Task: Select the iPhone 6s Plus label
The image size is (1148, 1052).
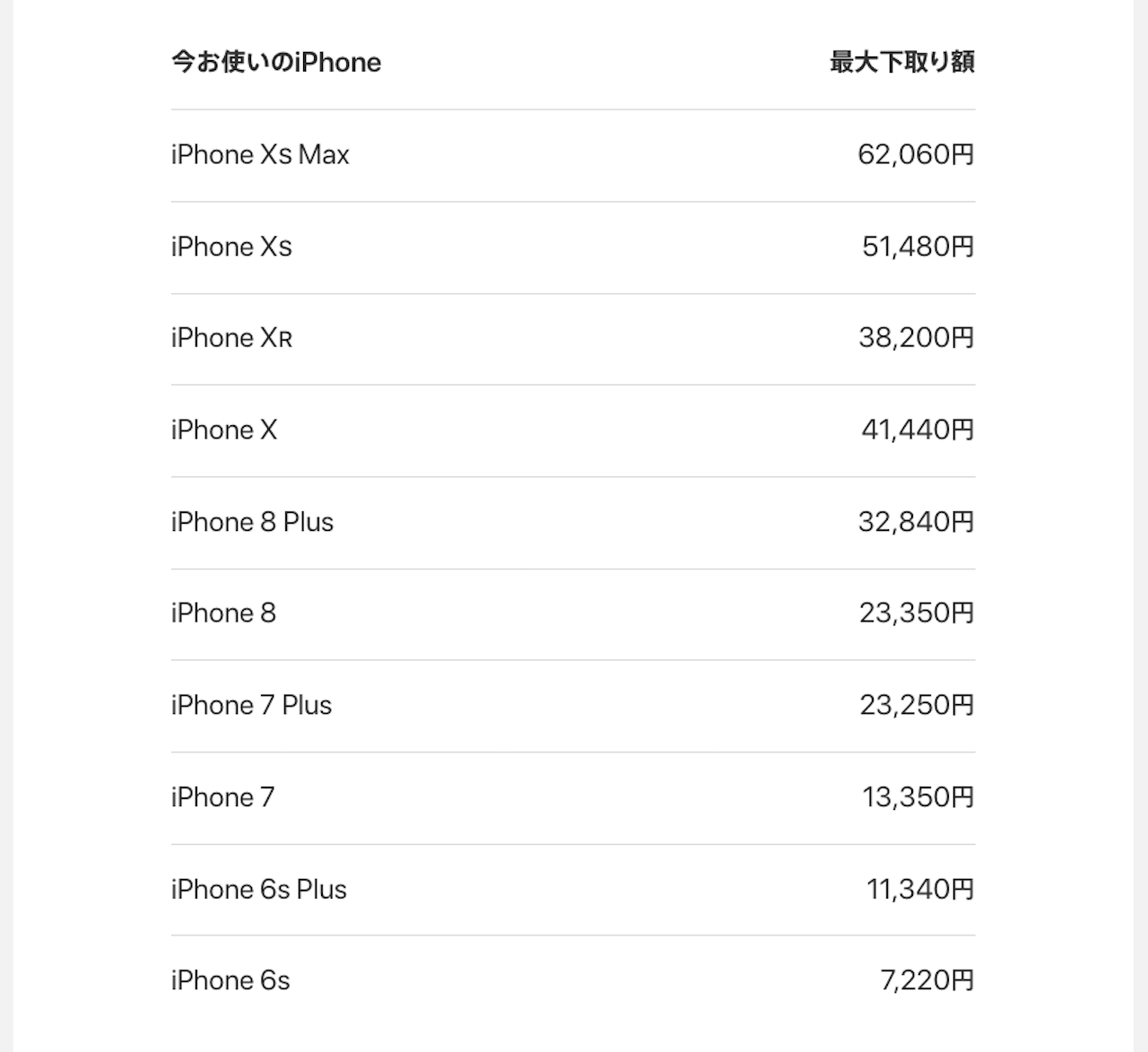Action: 258,890
